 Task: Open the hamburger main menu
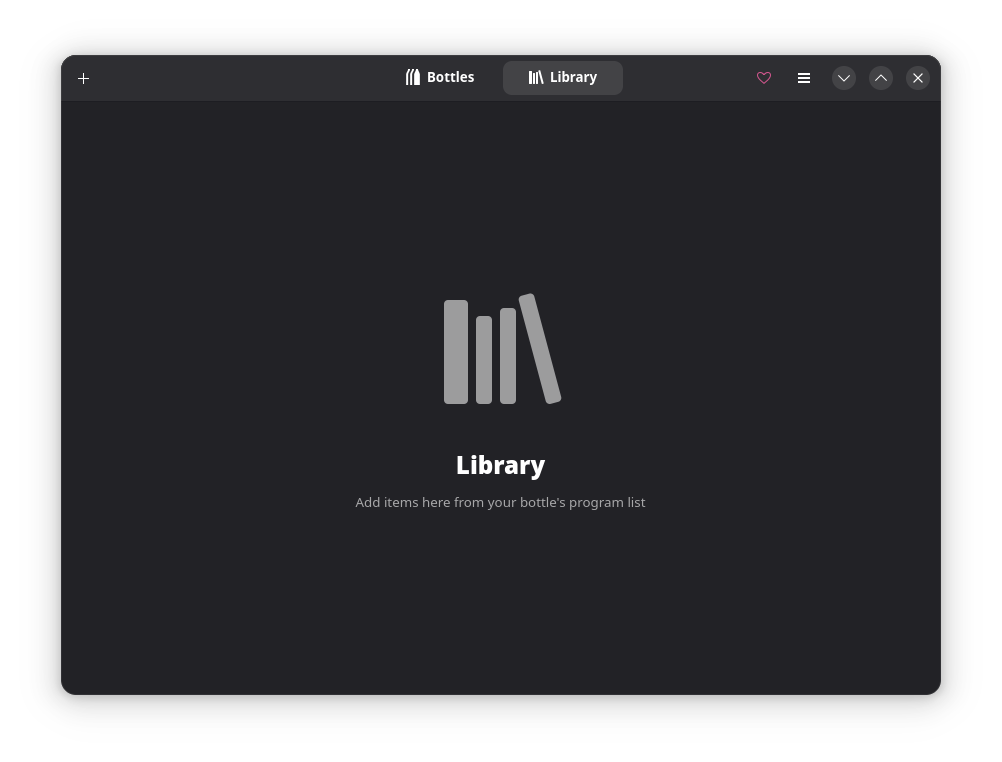[804, 78]
